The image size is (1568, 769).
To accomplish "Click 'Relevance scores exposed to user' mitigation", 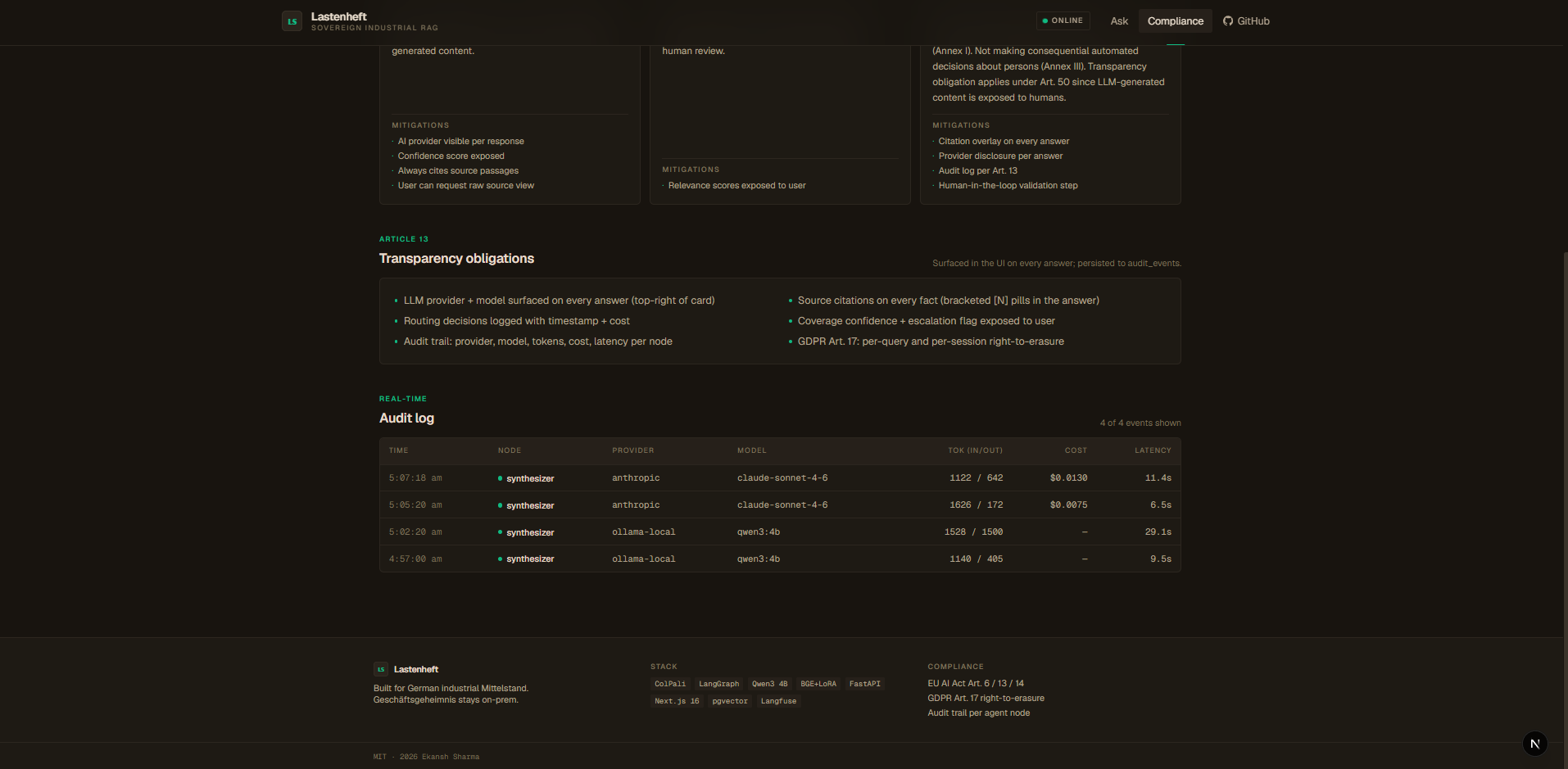I will tap(736, 186).
